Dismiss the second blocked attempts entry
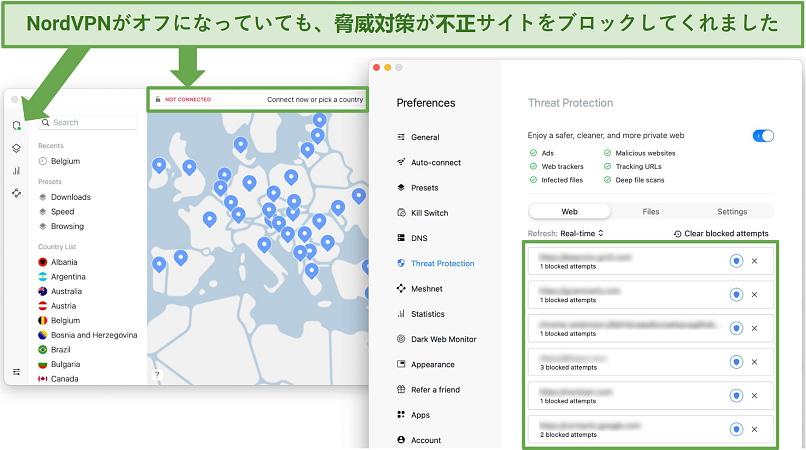The height and width of the screenshot is (450, 806). [754, 295]
